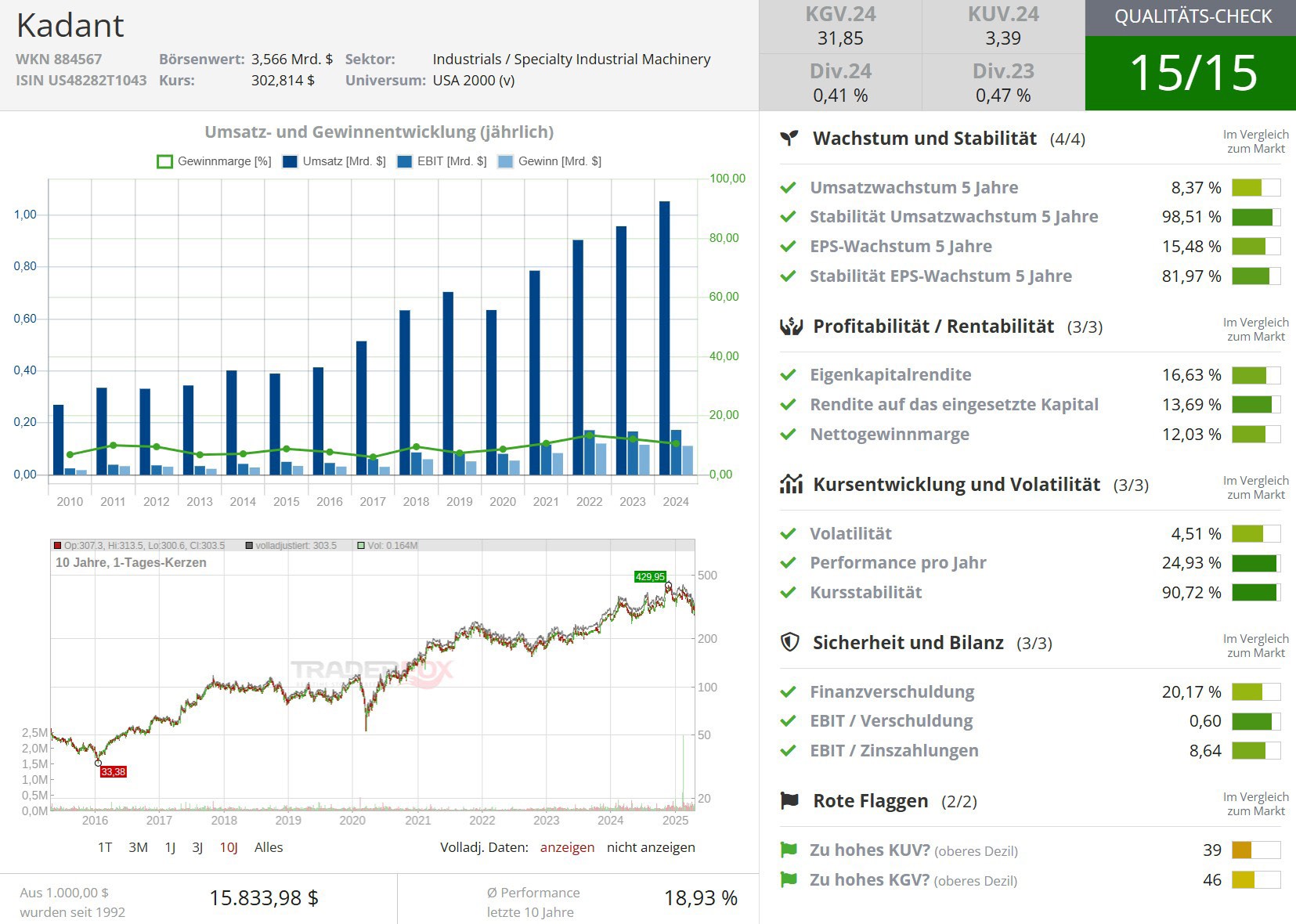The width and height of the screenshot is (1296, 924).
Task: Click the Kadant company title
Action: point(70,25)
